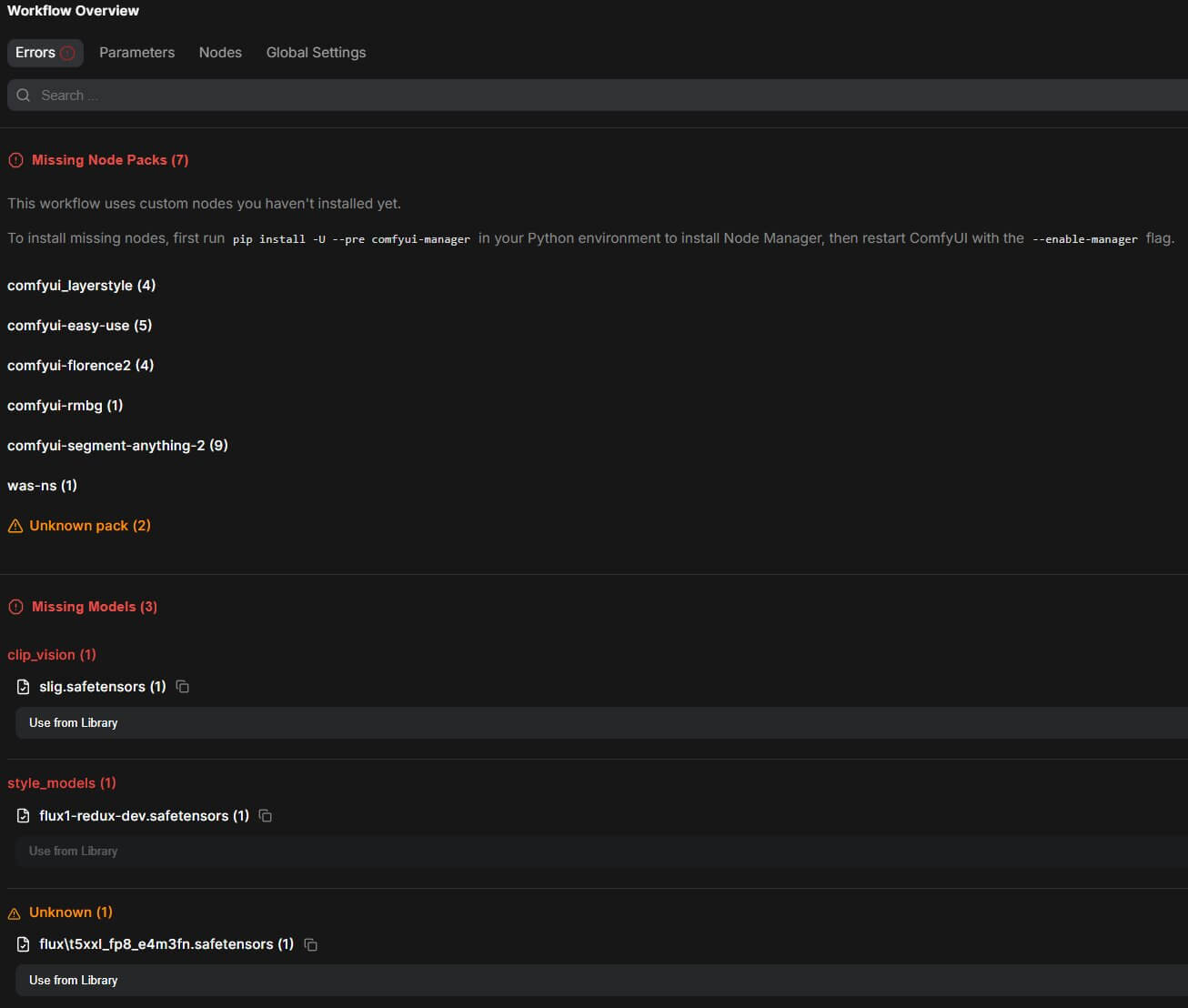The height and width of the screenshot is (1008, 1188).
Task: Copy the slig.safetensors model name
Action: [183, 687]
